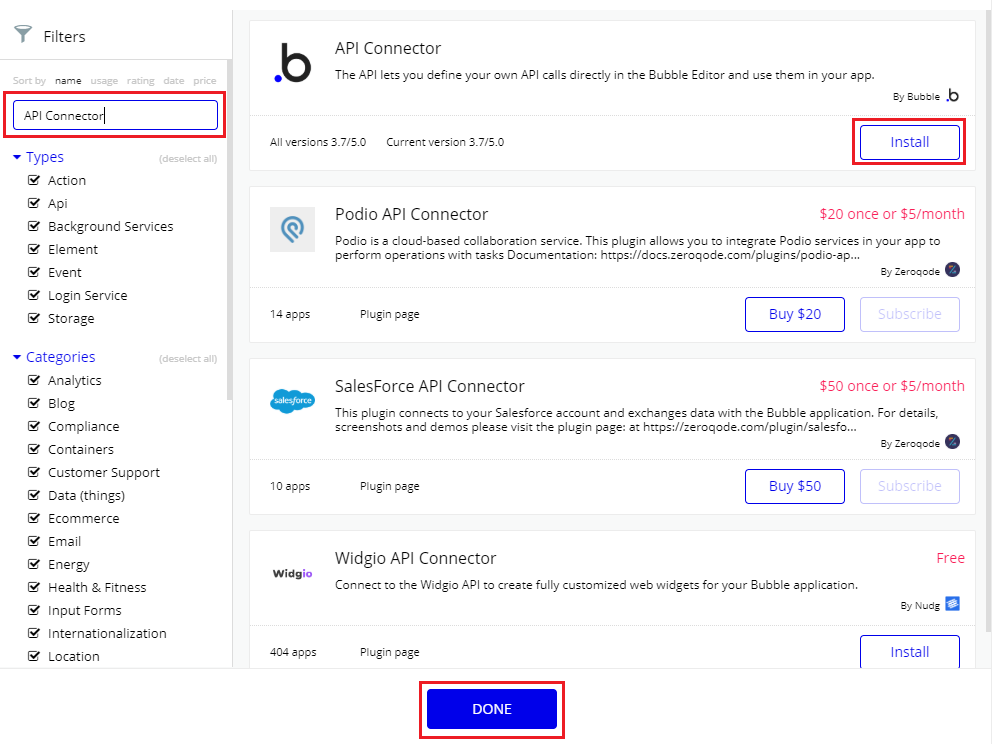
Task: Click the Filters funnel icon
Action: 22,35
